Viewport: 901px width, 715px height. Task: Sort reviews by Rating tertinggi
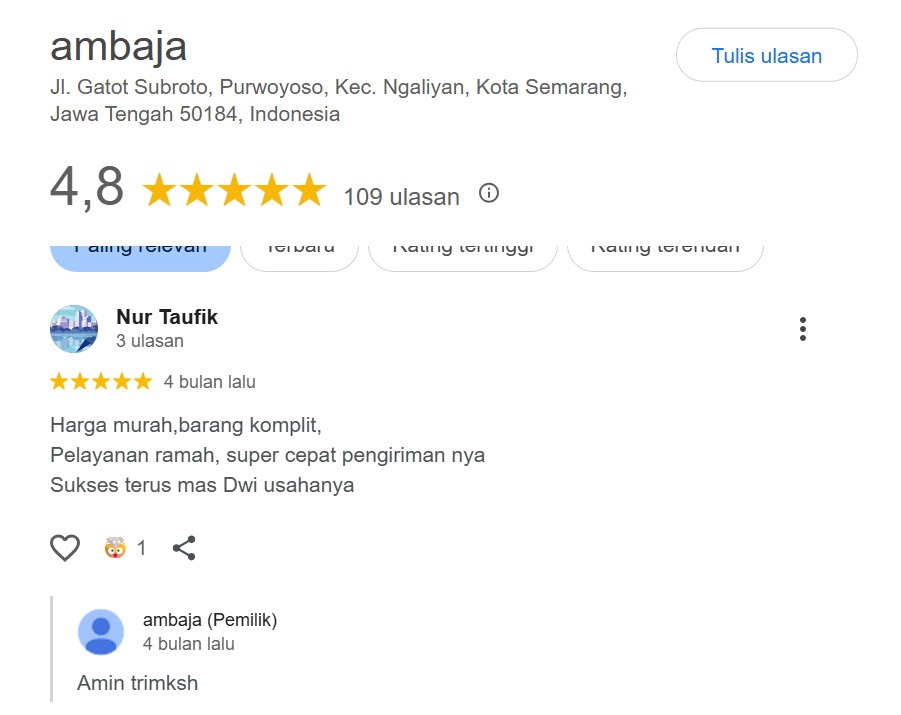[462, 252]
